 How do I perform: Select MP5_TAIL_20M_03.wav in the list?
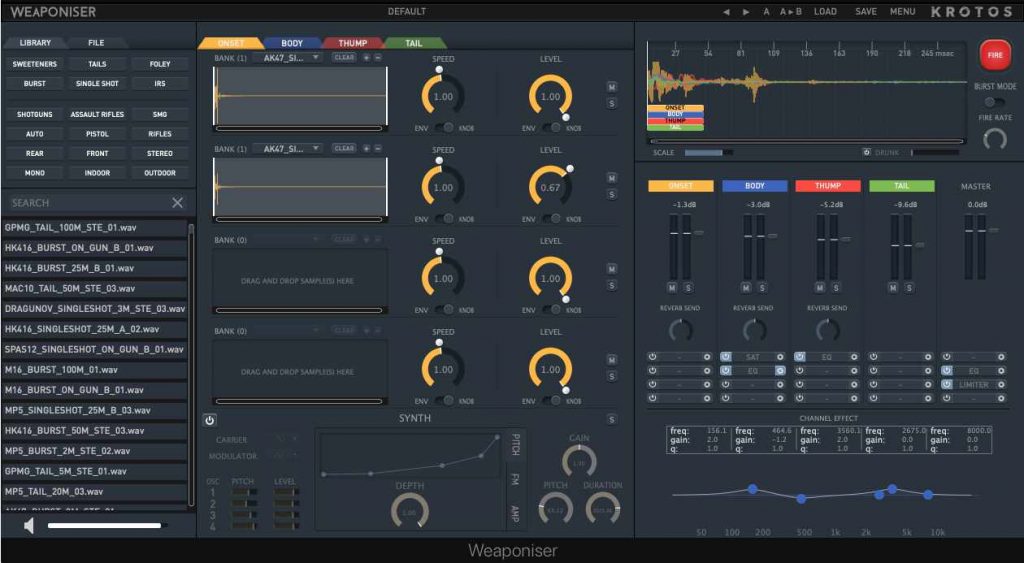tap(95, 492)
